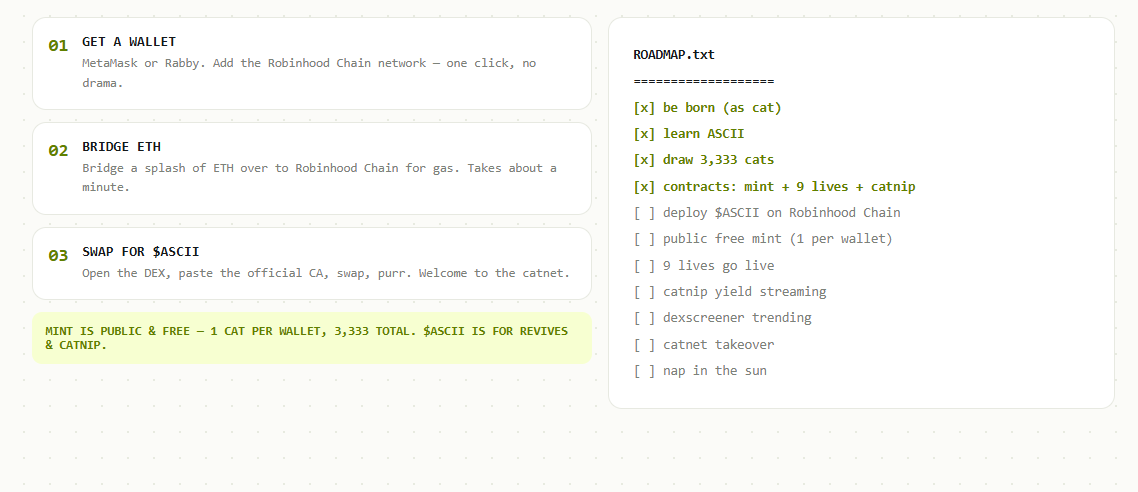This screenshot has height=492, width=1138.
Task: Click the 'nap in the sun' roadmap item
Action: tap(700, 371)
